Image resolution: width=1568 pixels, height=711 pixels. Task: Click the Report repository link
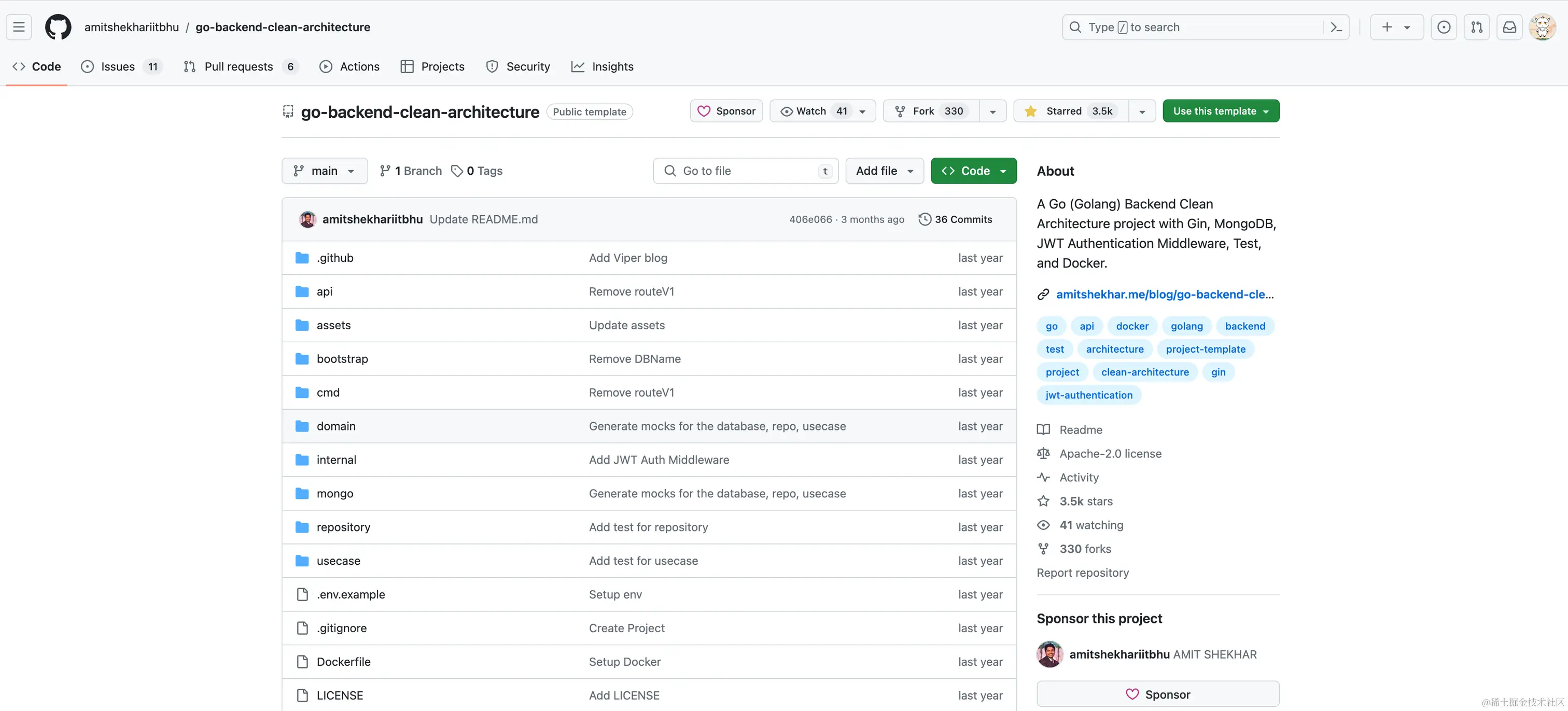tap(1082, 573)
